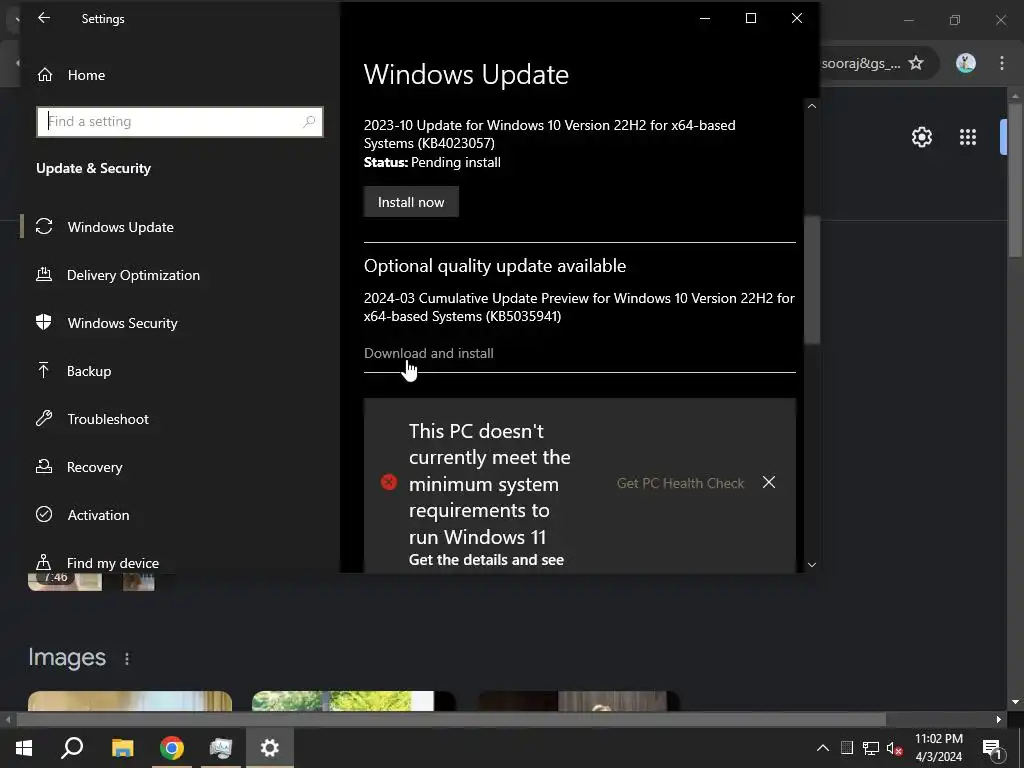Click the magnifier icon in Find a setting
The width and height of the screenshot is (1024, 768).
coord(309,121)
